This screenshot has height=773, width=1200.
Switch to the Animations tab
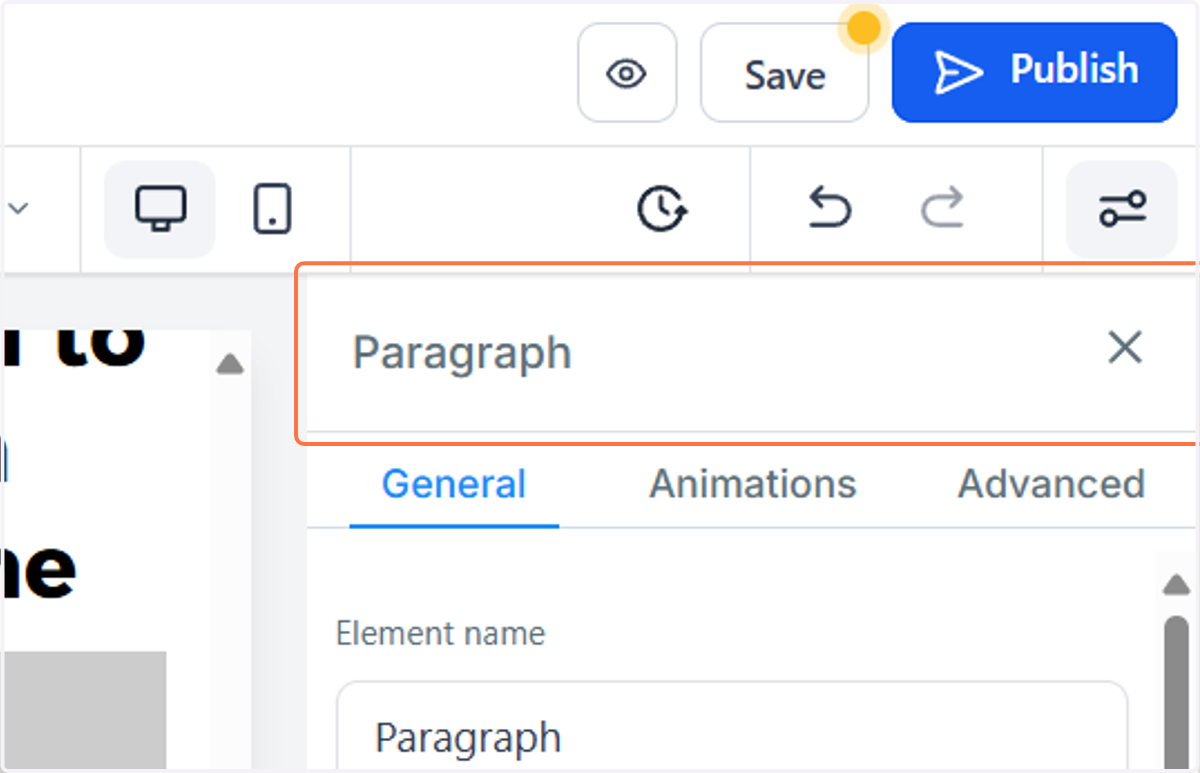(x=753, y=484)
